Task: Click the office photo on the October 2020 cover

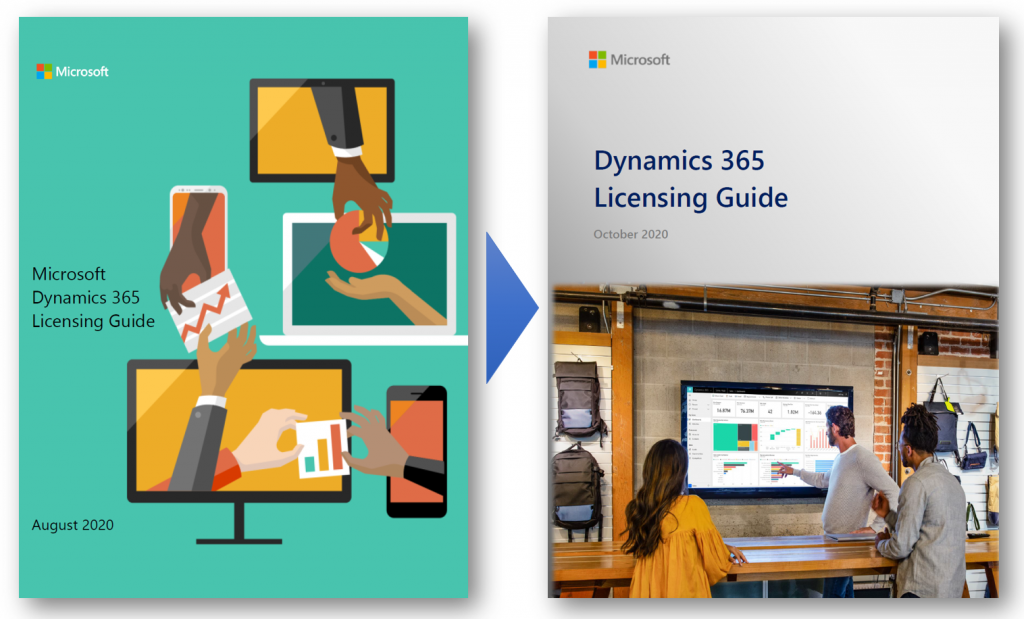Action: coord(773,441)
